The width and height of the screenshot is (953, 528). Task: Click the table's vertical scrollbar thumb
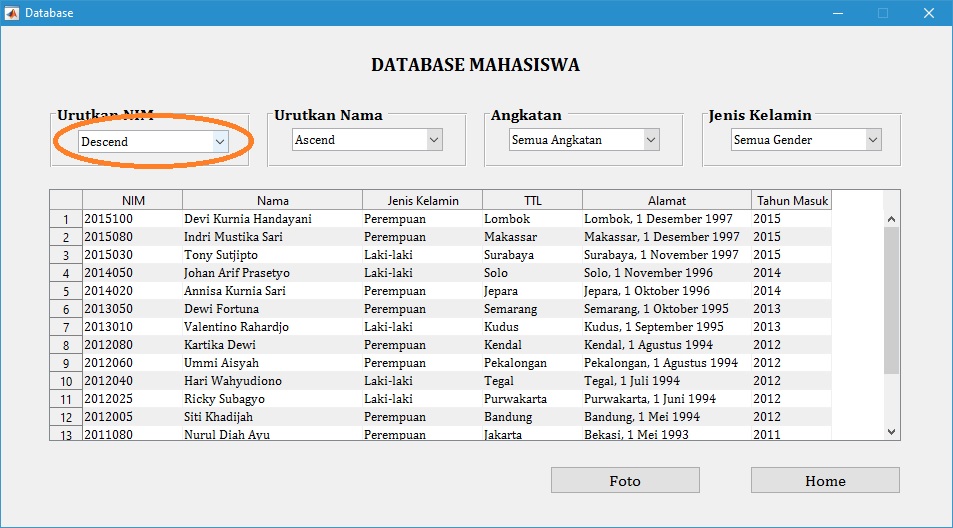pyautogui.click(x=891, y=300)
